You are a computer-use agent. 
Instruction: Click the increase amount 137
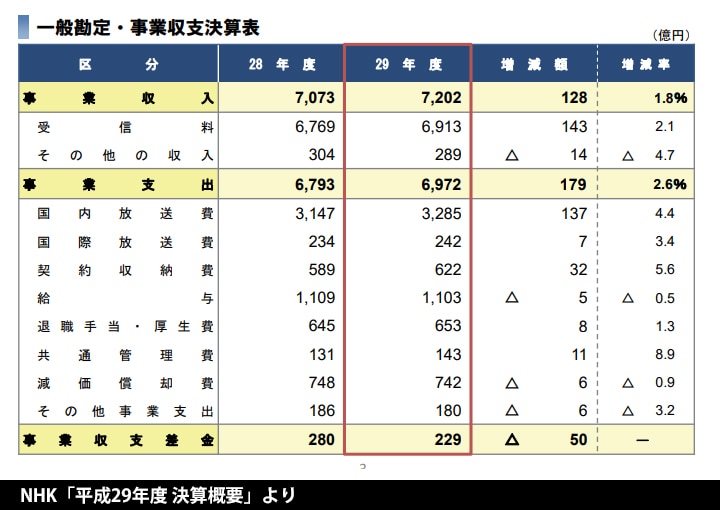point(574,213)
